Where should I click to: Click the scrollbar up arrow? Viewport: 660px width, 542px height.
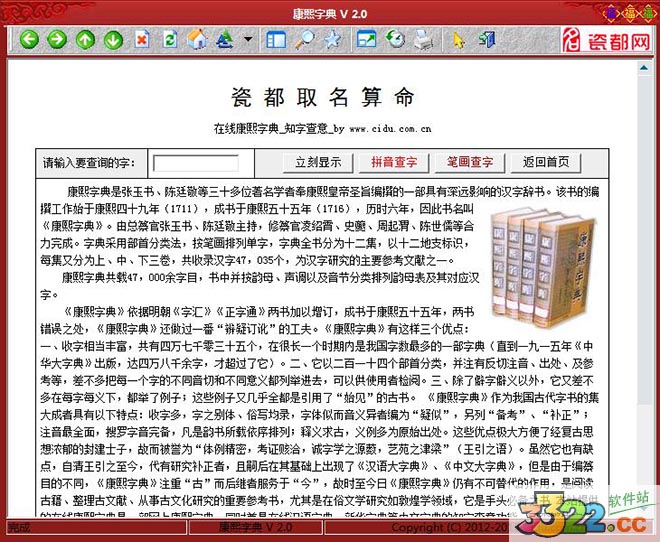[644, 67]
